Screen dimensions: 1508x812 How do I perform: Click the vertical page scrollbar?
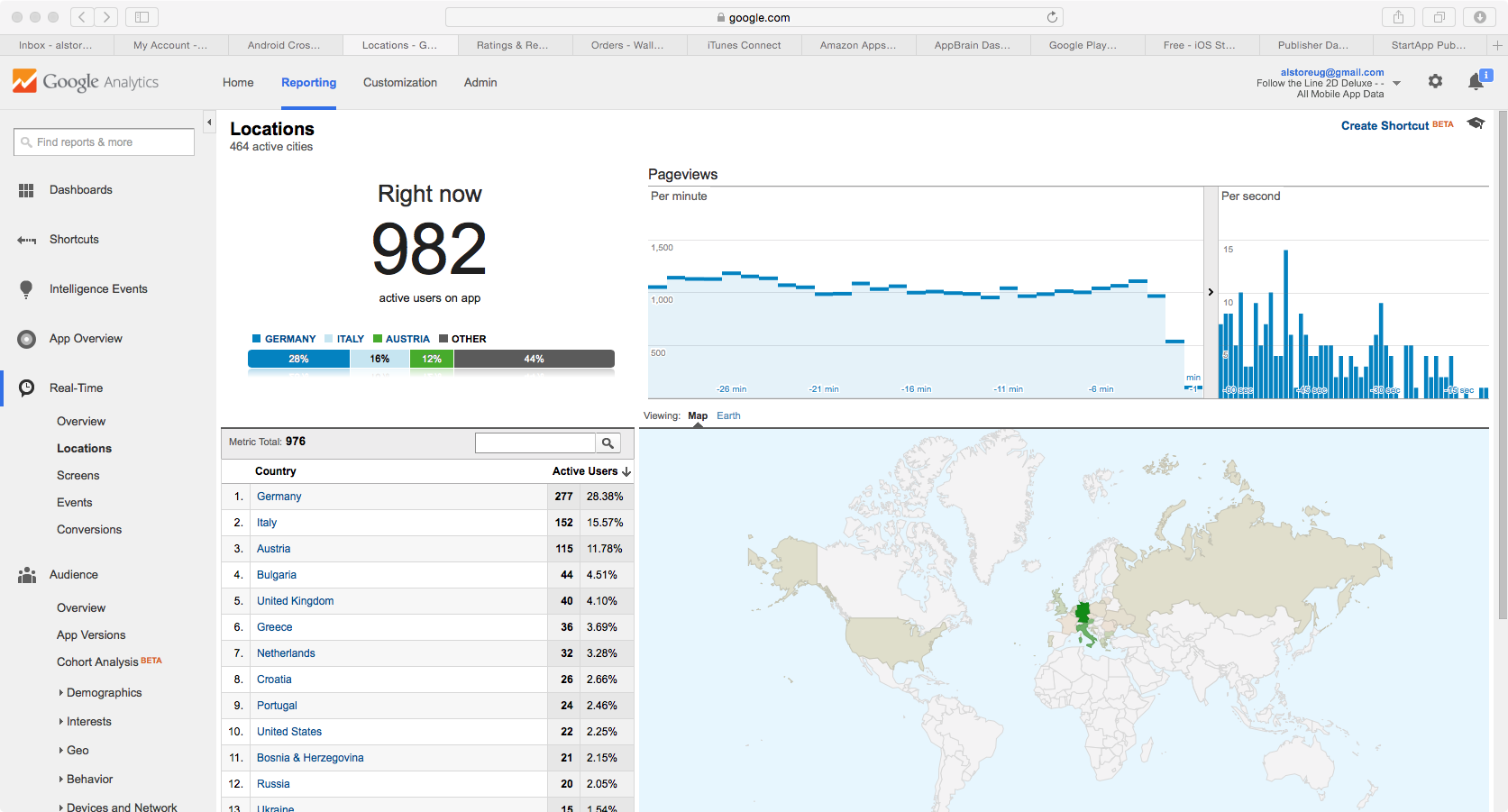1503,365
